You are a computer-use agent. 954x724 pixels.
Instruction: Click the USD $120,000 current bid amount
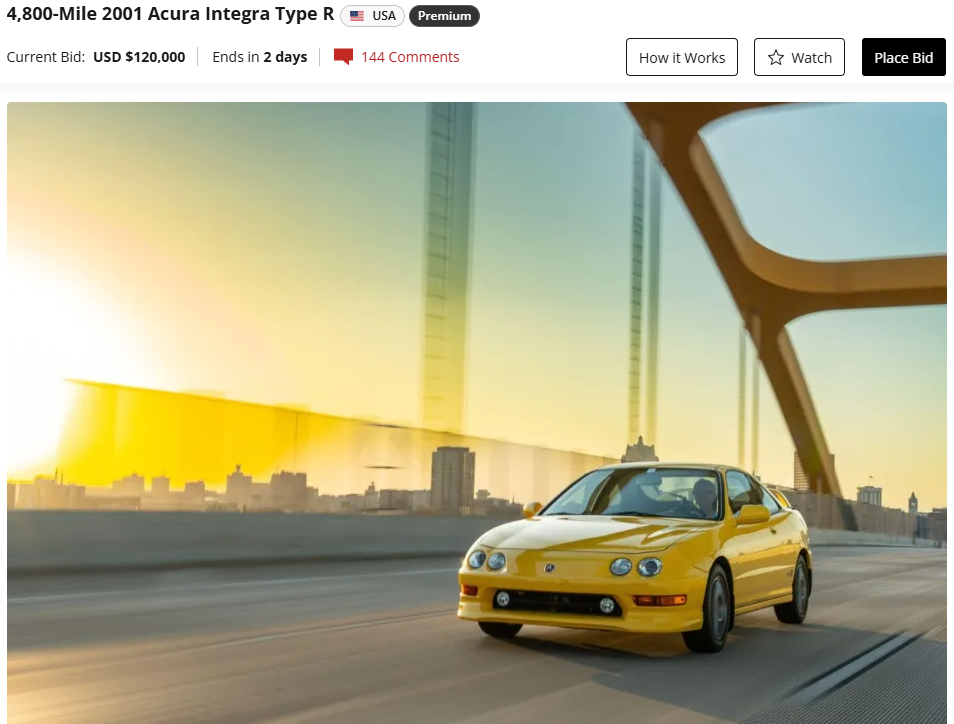[139, 57]
